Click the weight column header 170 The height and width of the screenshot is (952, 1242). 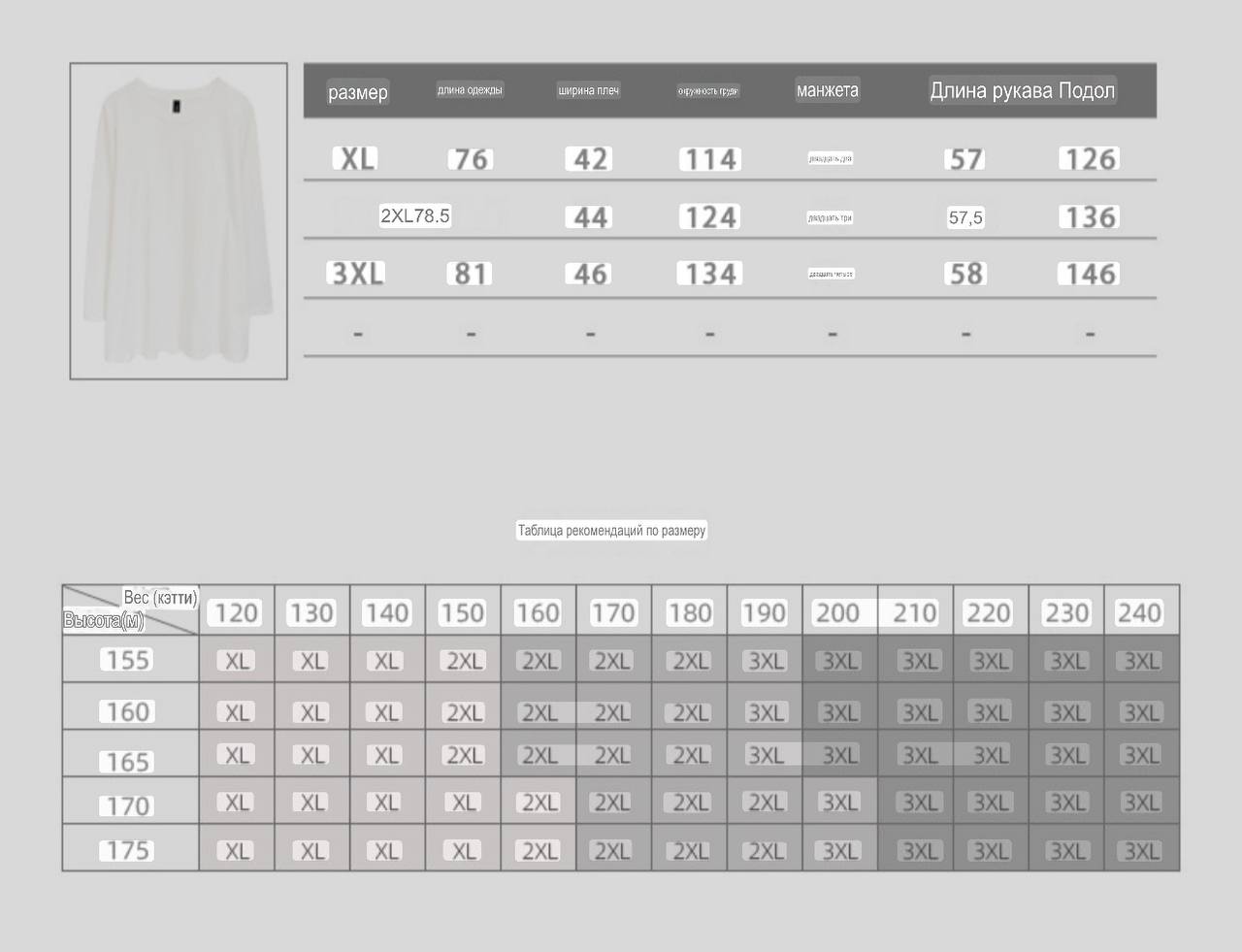pos(613,612)
